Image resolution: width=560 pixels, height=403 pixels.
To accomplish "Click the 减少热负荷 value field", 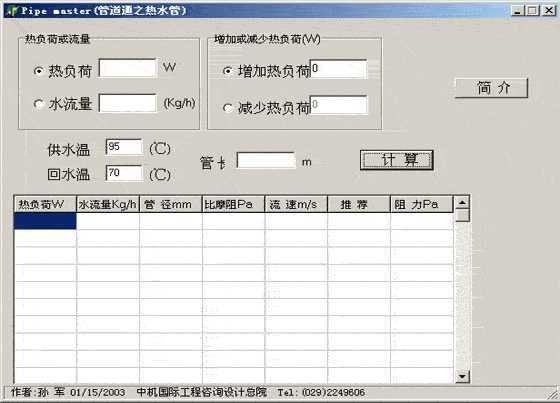I will 338,105.
